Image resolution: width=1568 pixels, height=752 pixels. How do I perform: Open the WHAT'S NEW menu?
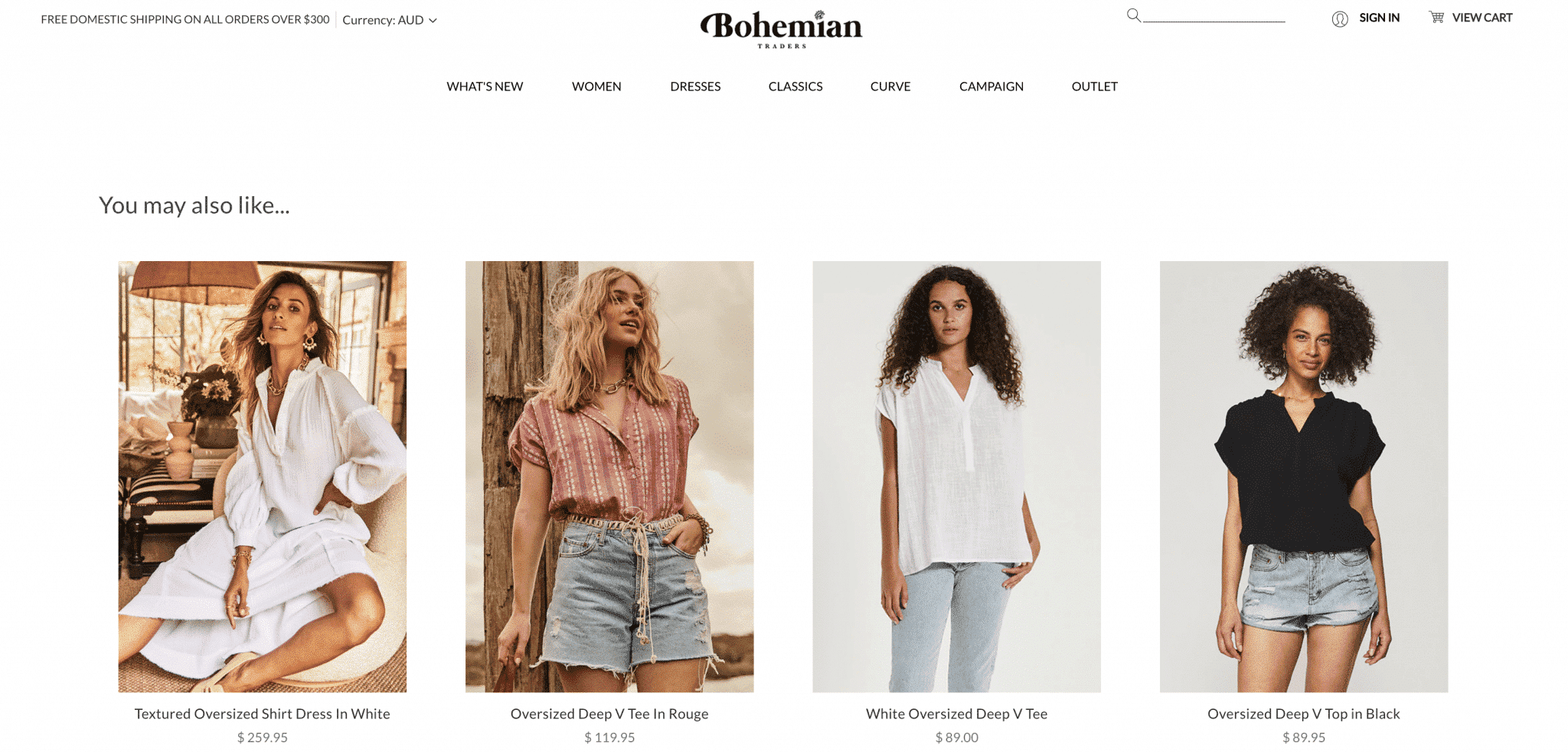(485, 87)
